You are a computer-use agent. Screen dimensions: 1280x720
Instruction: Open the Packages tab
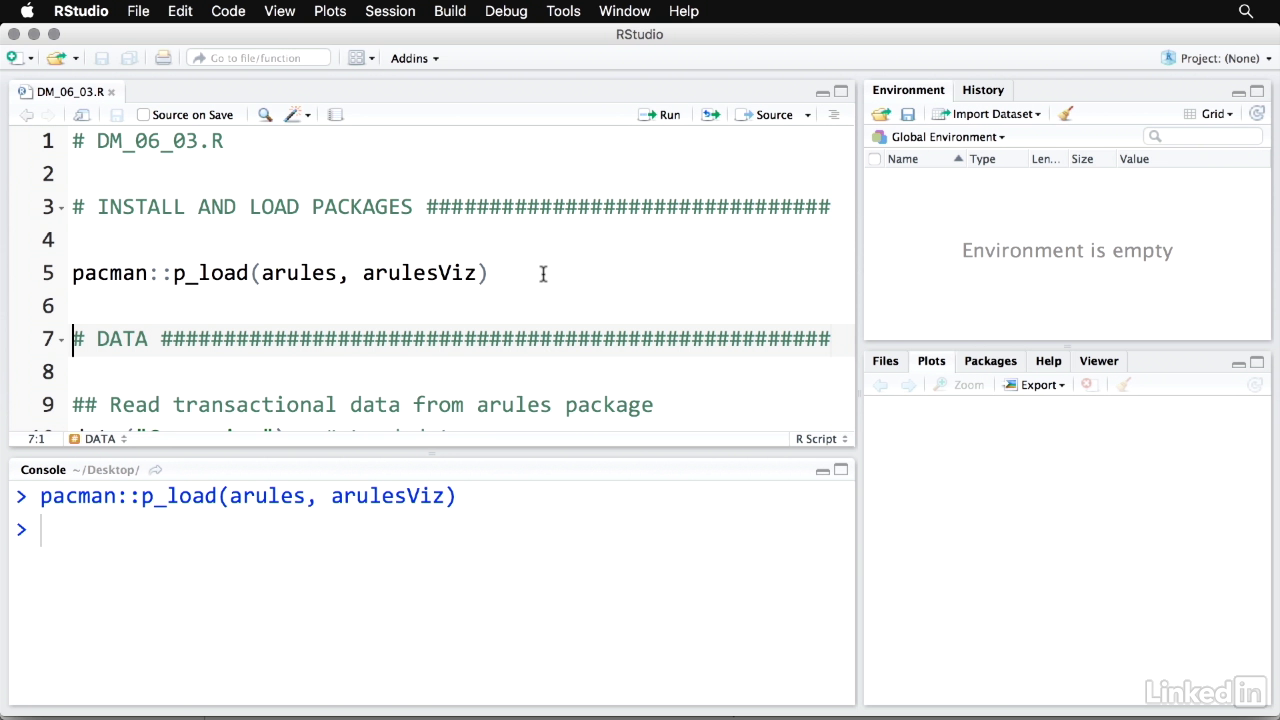[990, 361]
